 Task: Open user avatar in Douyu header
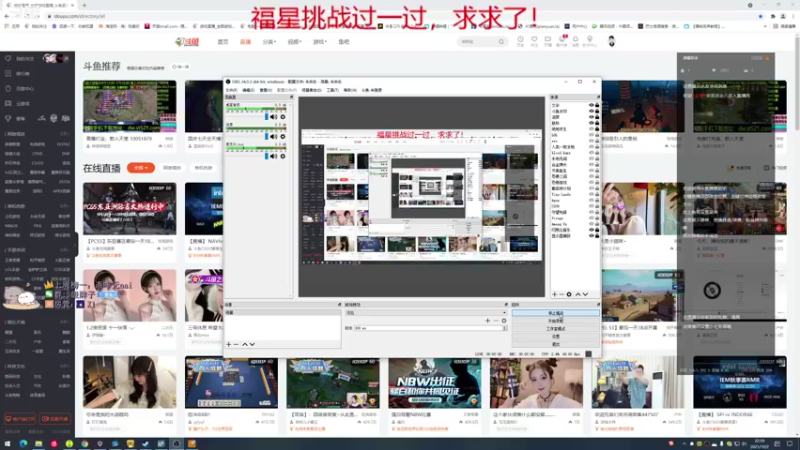611,41
